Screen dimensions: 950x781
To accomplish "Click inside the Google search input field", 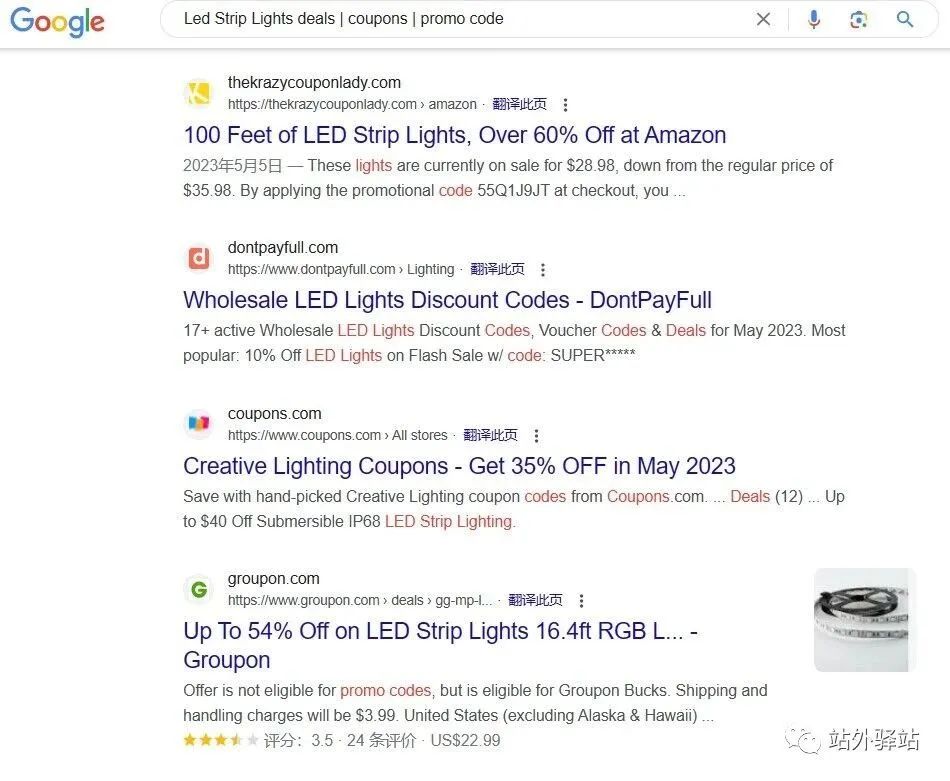I will 450,19.
